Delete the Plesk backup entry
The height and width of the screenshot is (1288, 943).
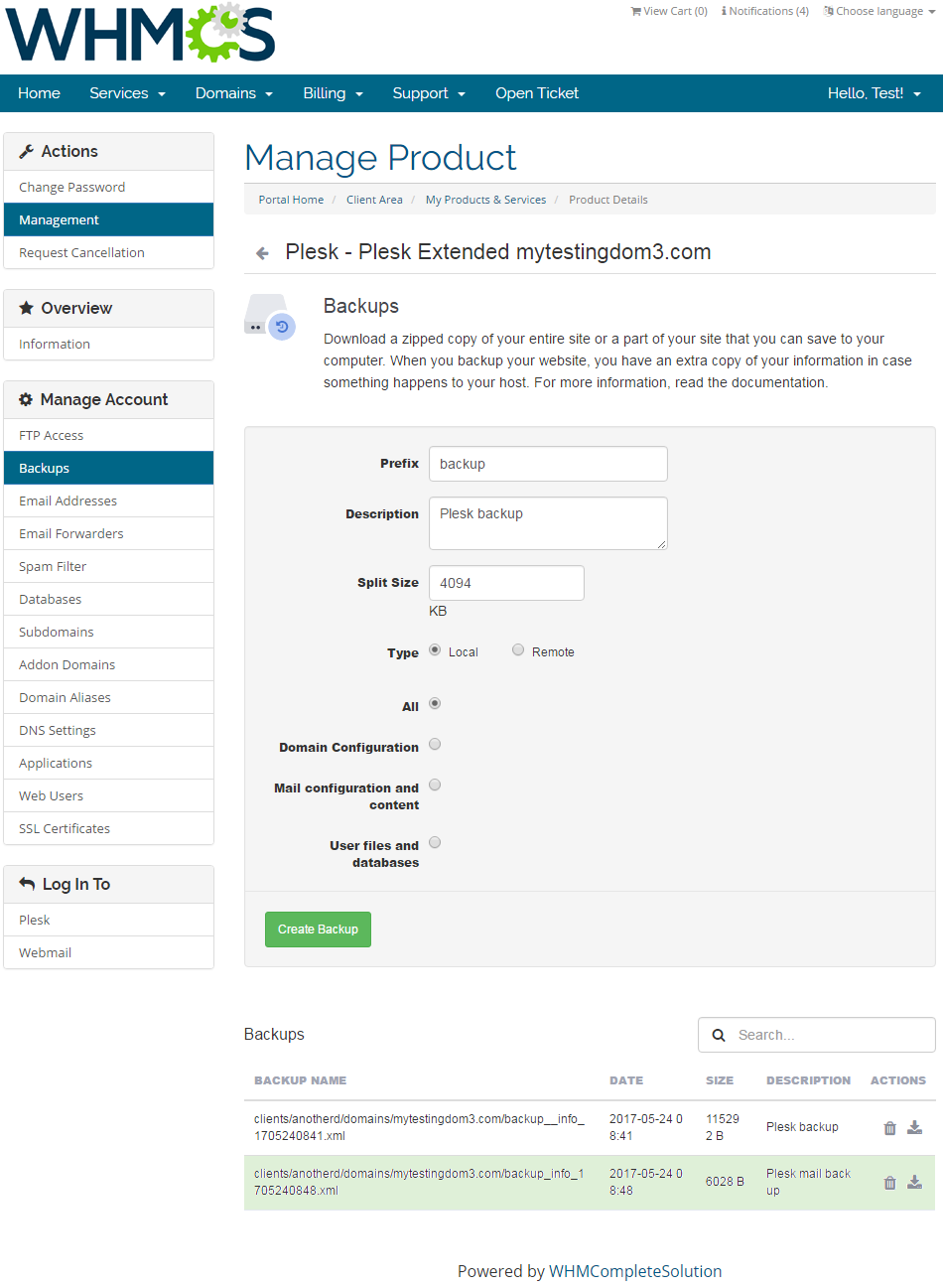coord(889,1128)
